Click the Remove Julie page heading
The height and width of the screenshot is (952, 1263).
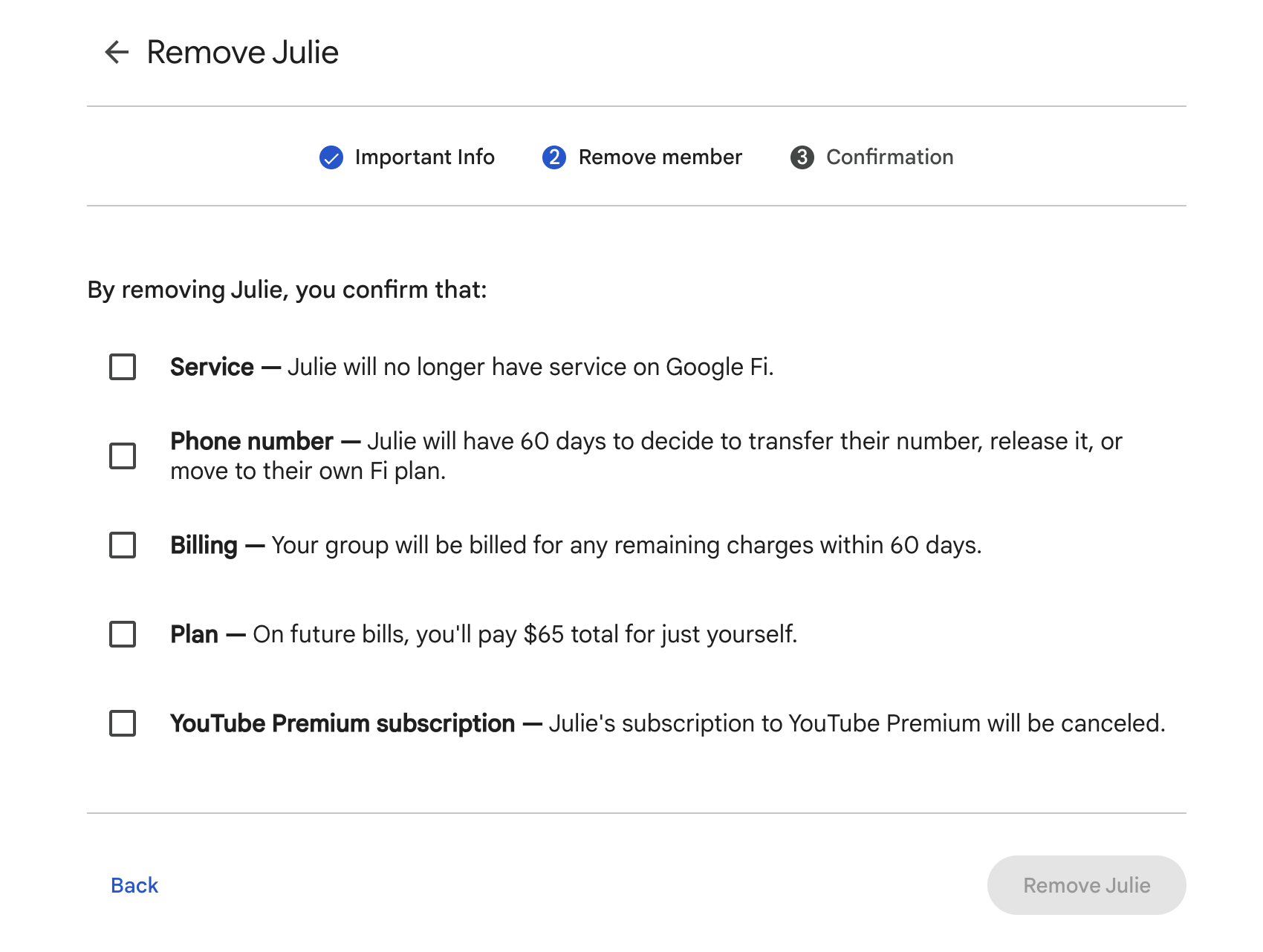click(242, 52)
